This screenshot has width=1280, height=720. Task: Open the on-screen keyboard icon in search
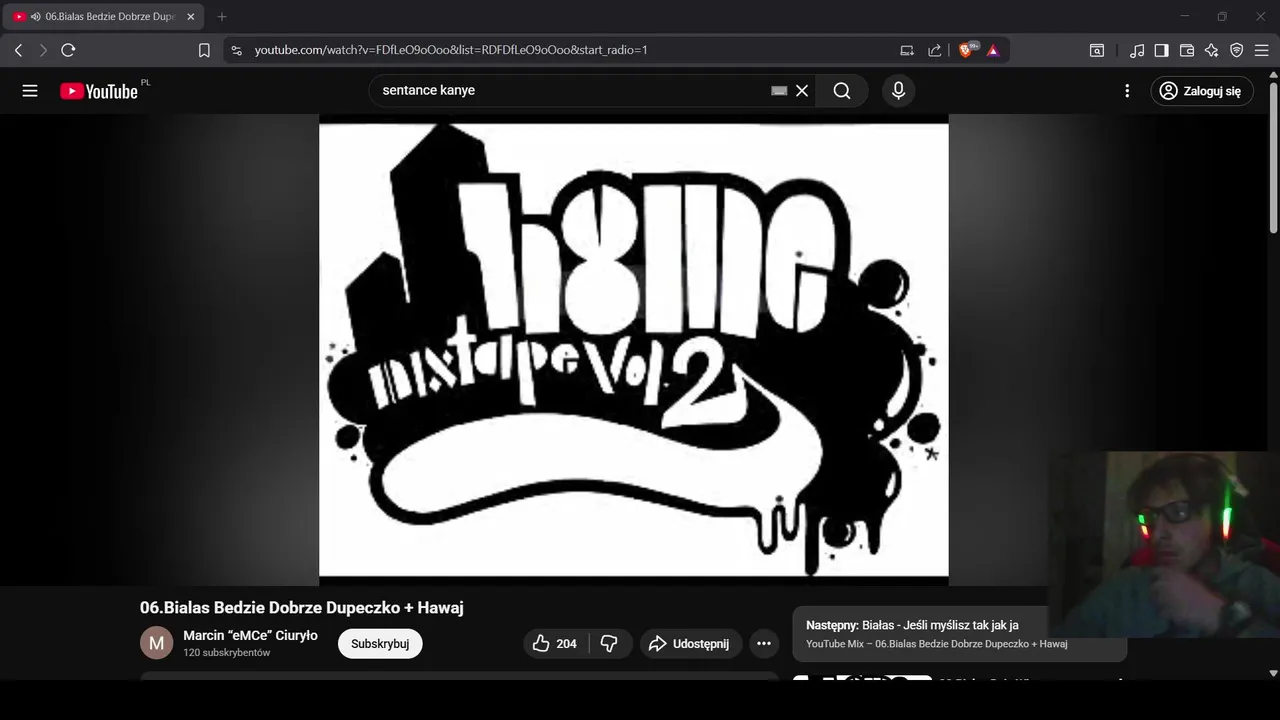tap(779, 91)
